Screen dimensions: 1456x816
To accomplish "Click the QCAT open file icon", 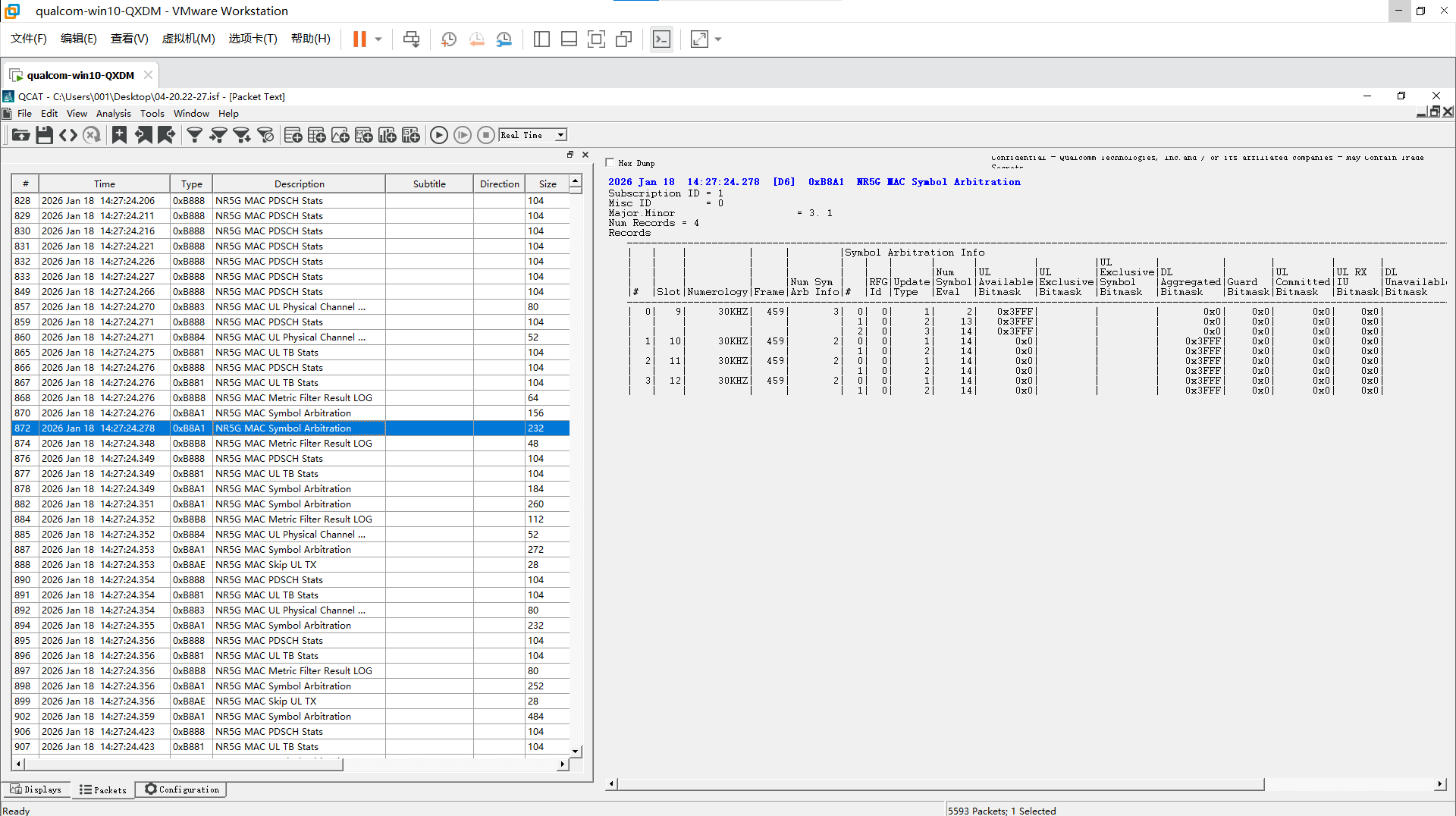I will click(x=21, y=135).
